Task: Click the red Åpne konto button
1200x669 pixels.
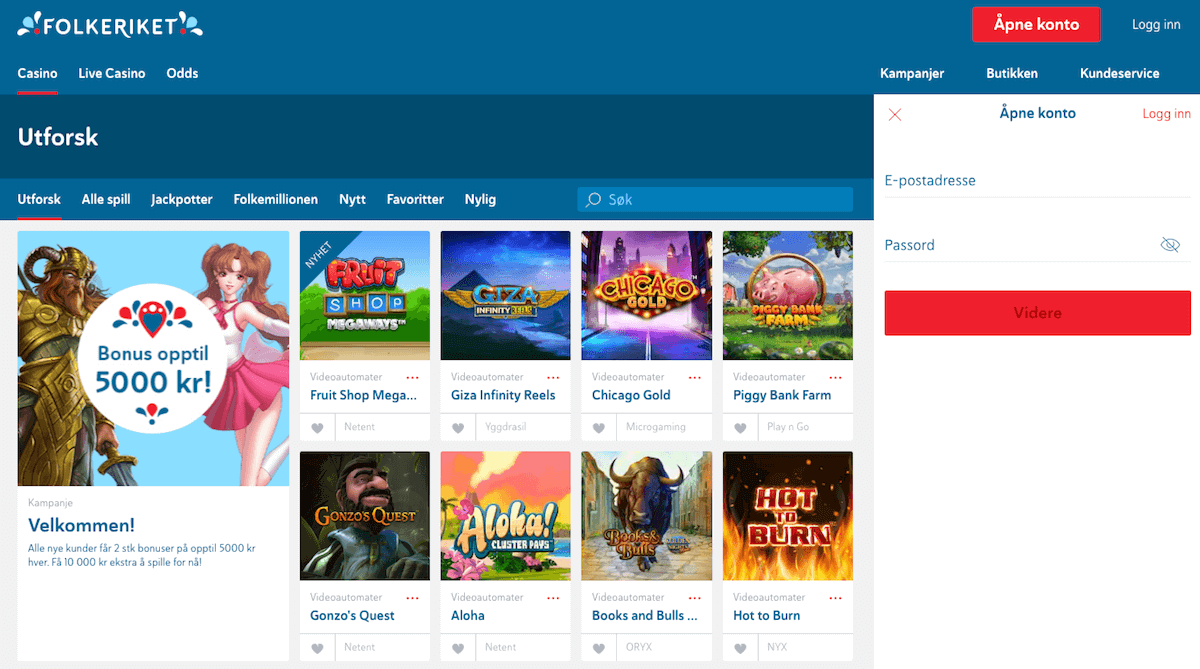Action: click(x=1036, y=25)
